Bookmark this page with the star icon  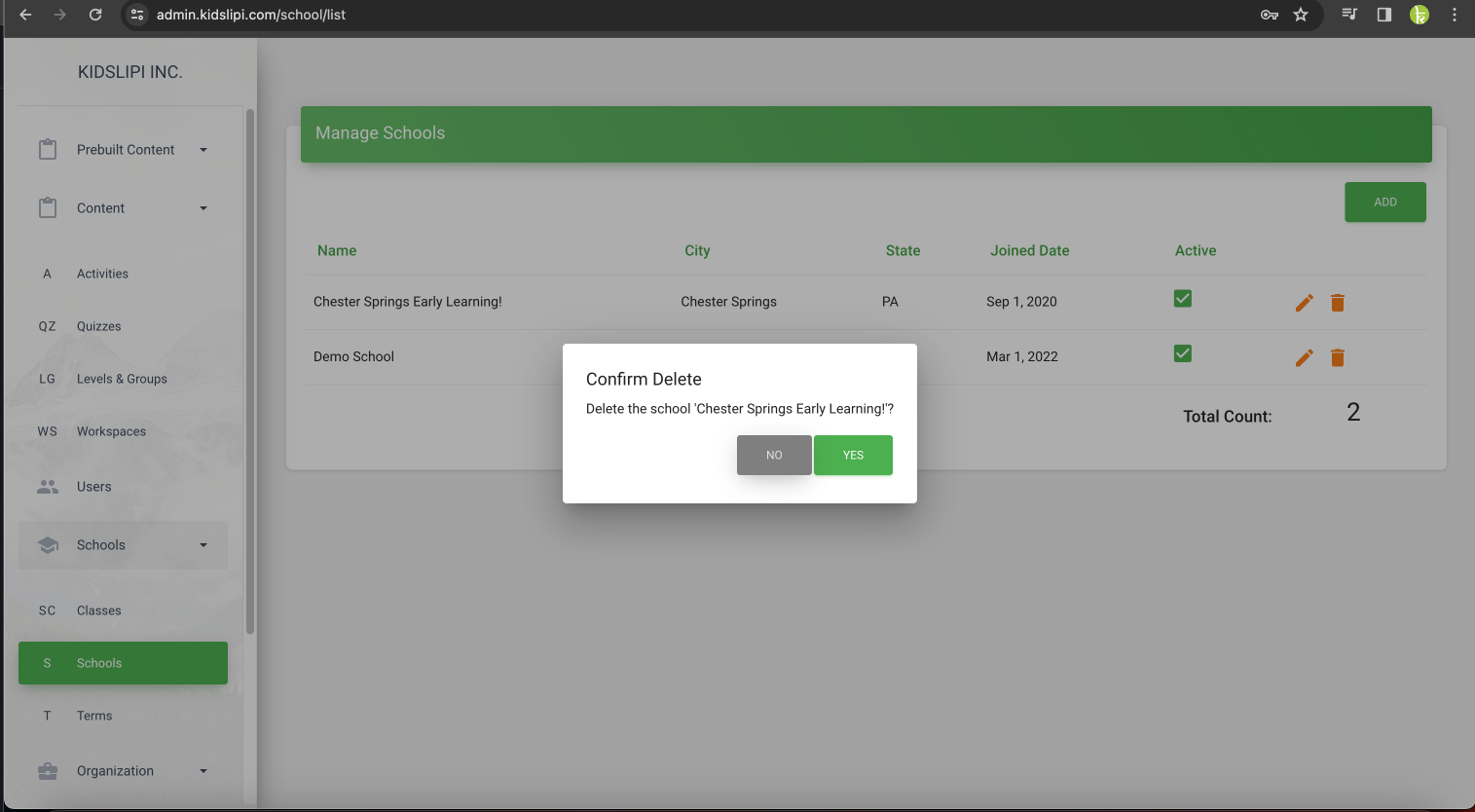coord(1301,15)
